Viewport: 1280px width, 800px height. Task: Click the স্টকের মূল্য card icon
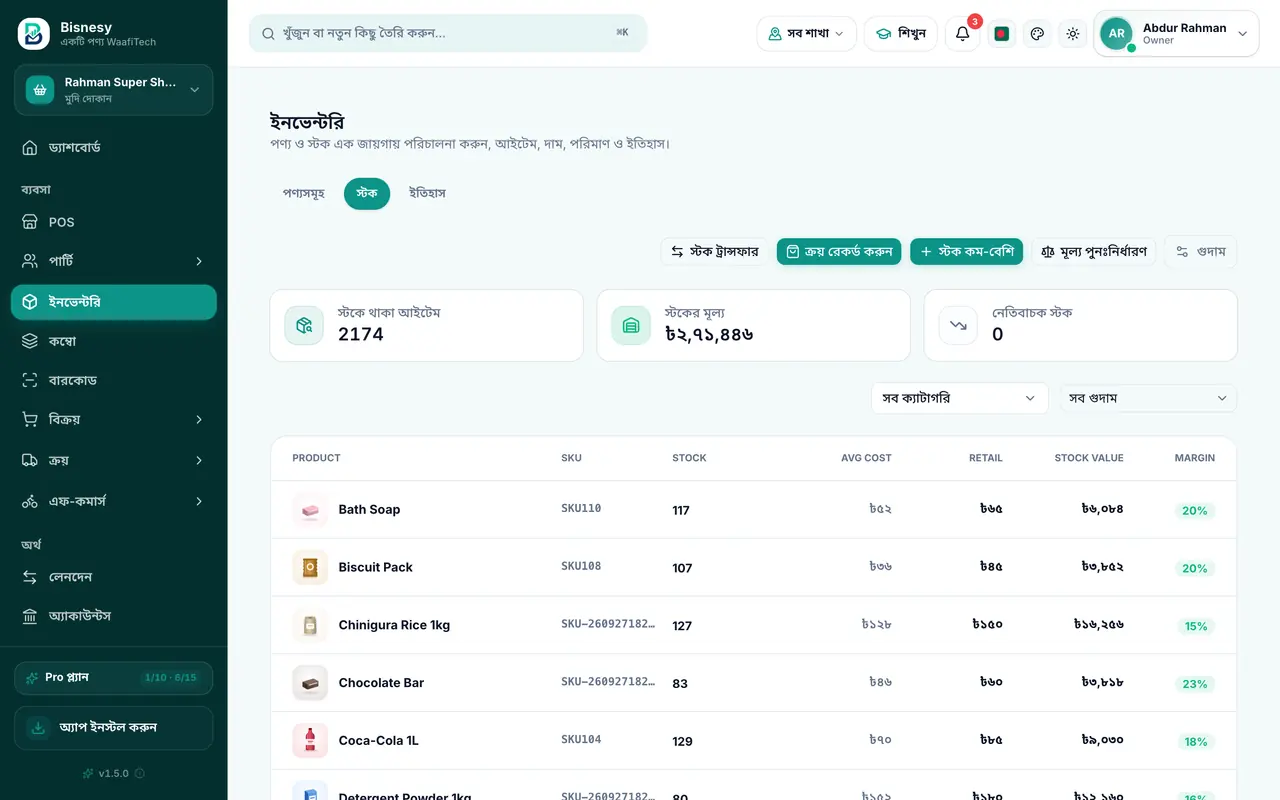pyautogui.click(x=631, y=325)
